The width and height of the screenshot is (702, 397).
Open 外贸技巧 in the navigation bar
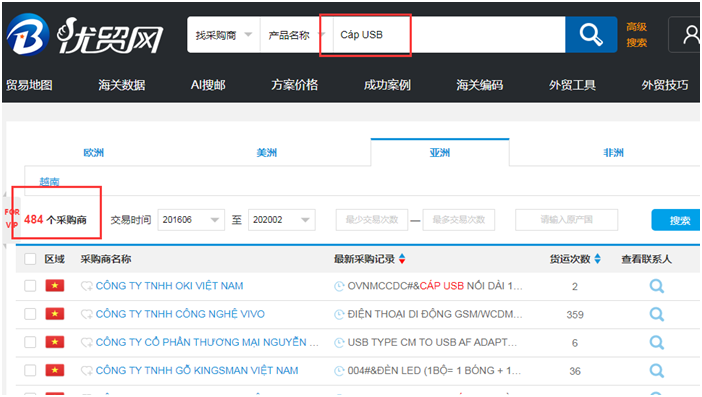pos(665,85)
